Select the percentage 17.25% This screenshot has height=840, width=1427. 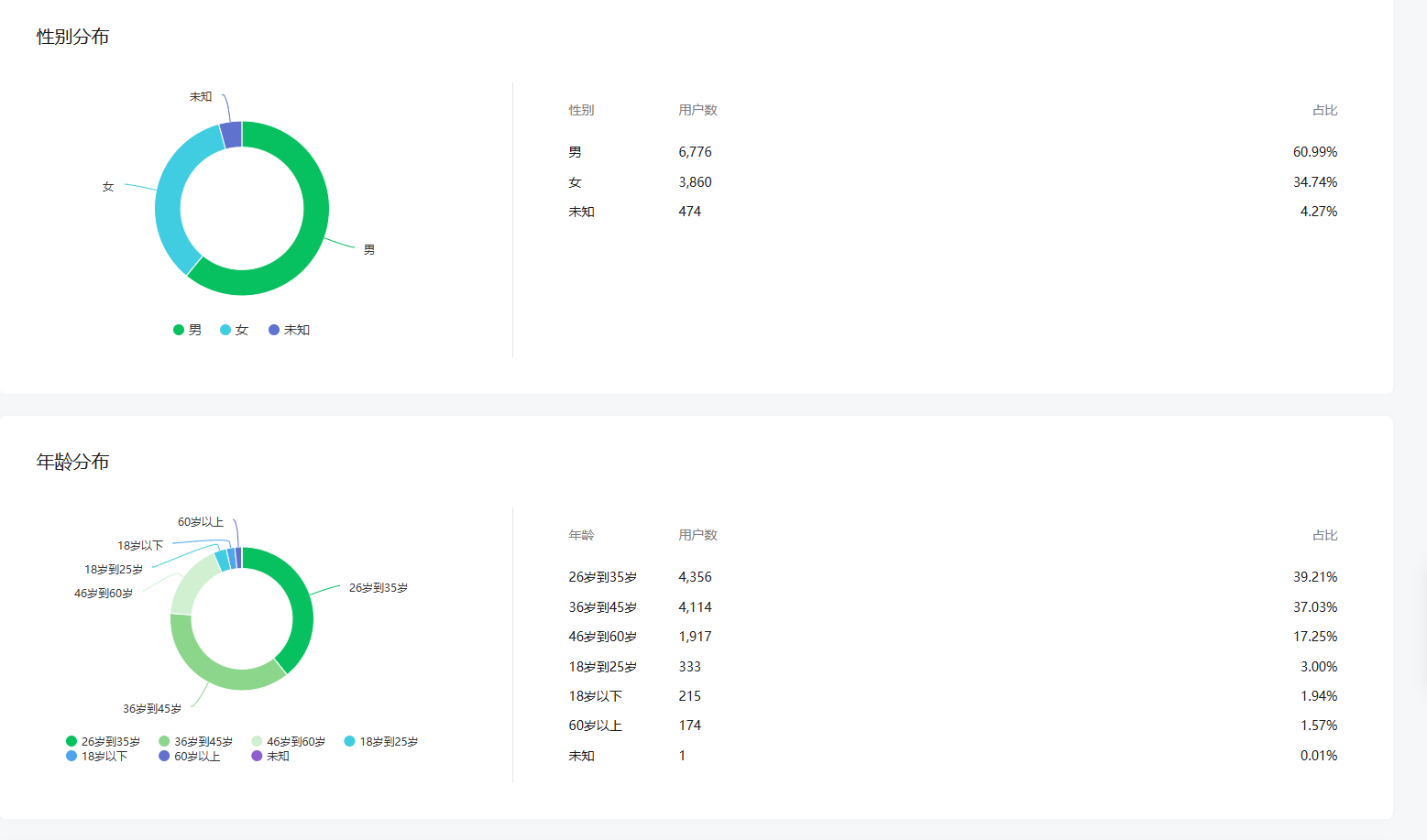1315,637
